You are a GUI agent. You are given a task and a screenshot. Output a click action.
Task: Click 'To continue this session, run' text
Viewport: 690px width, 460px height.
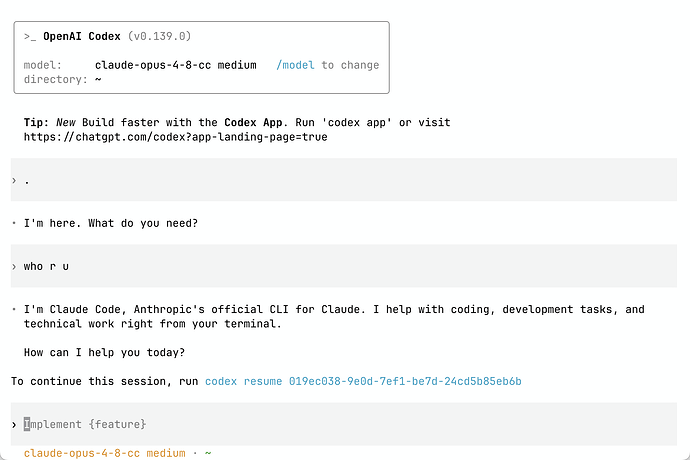(x=105, y=381)
